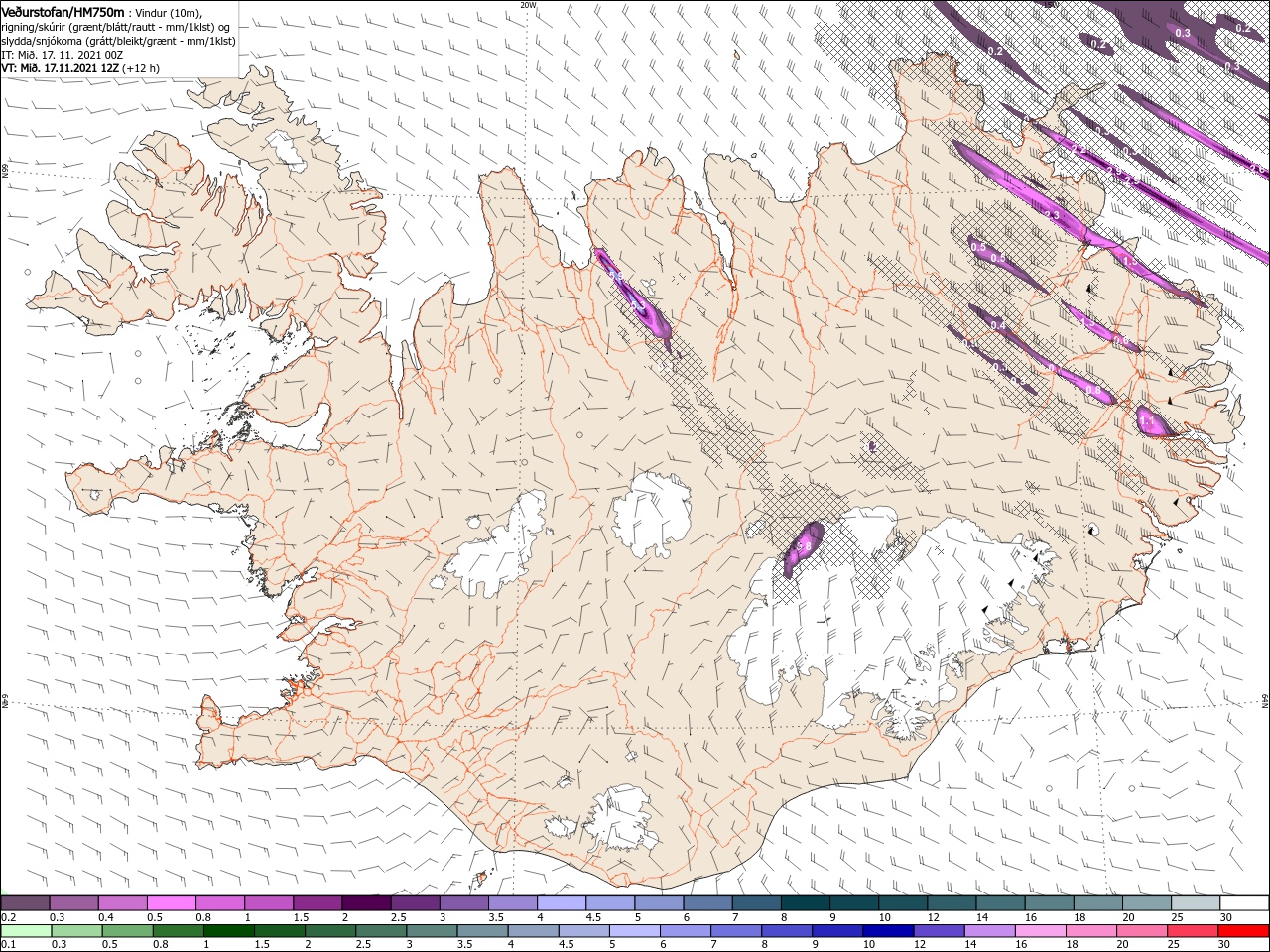
Task: Select the 14 swatch in upper legend bar
Action: 999,903
